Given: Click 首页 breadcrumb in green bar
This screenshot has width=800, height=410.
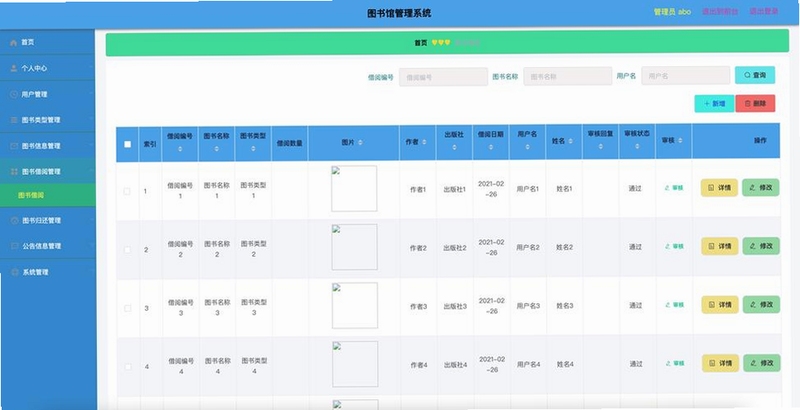Looking at the screenshot, I should click(x=421, y=43).
